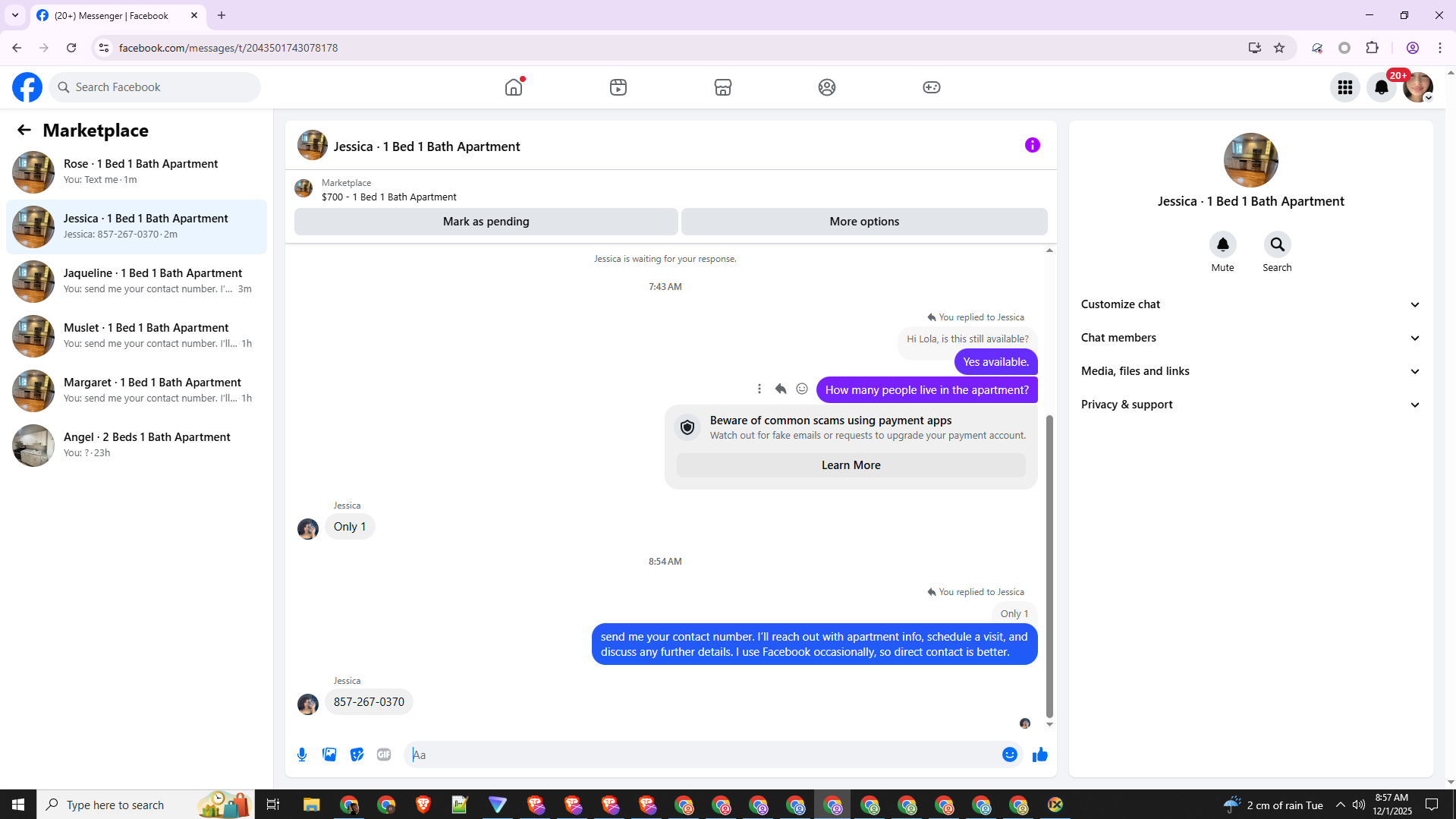The image size is (1456, 819).
Task: Attach a photo file to message
Action: tap(329, 754)
